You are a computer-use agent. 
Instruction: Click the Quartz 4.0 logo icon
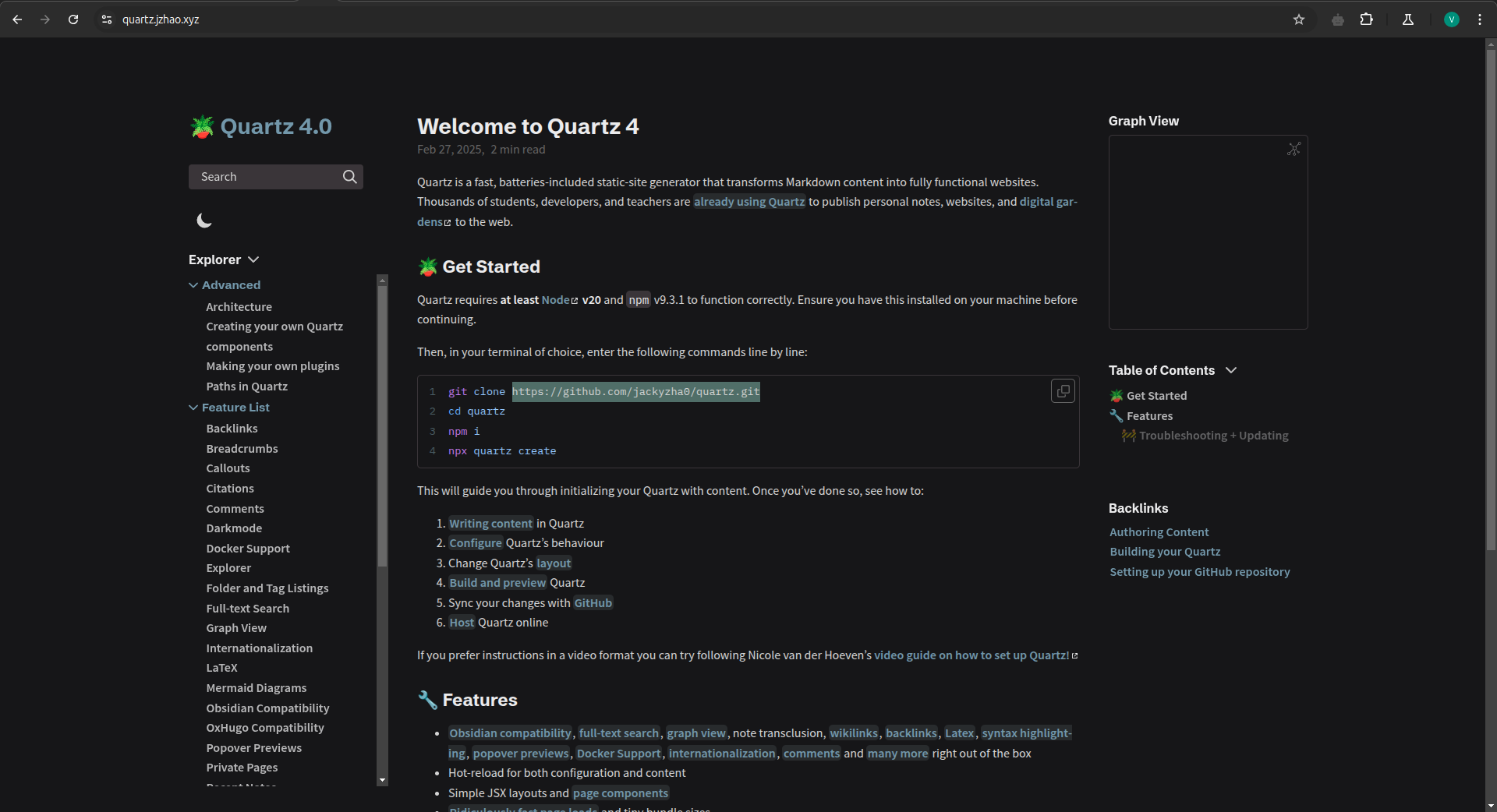click(x=203, y=126)
